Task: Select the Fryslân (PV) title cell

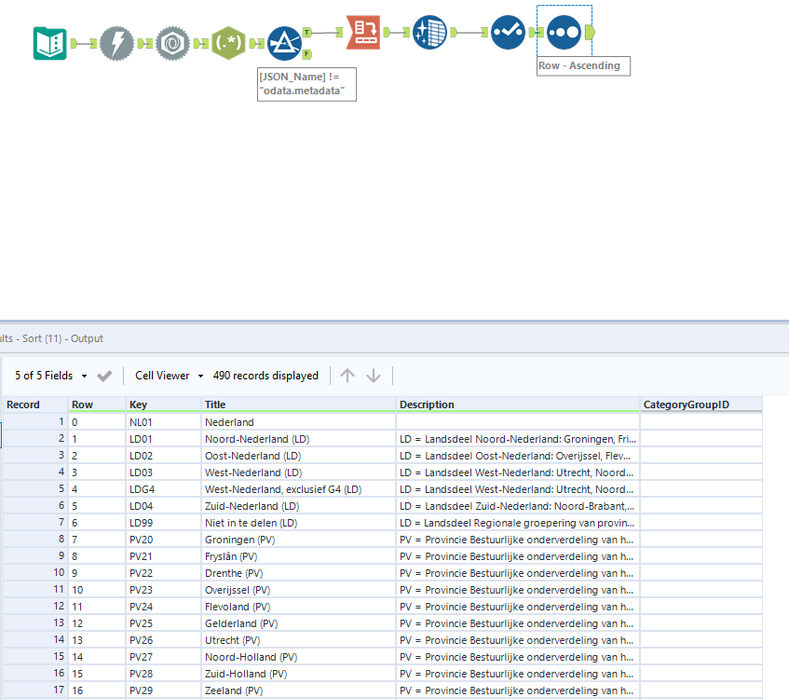Action: (x=298, y=556)
